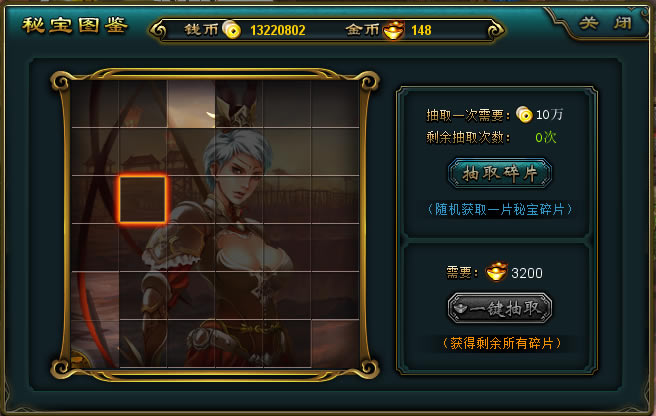Click the 获得剩余所有碎片 hint text
The height and width of the screenshot is (416, 656).
[x=501, y=343]
